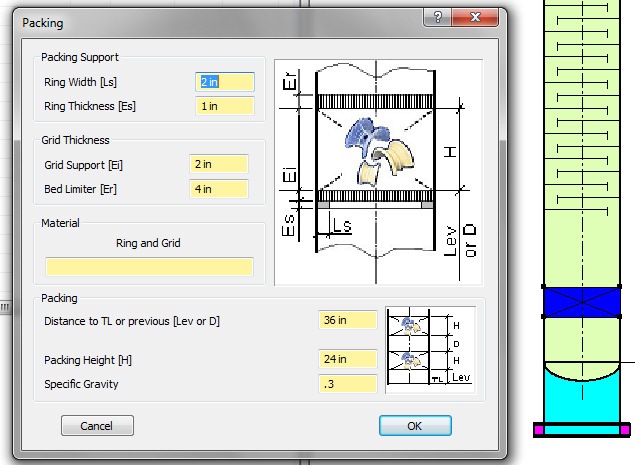Open the help question mark button
Screen dimensions: 635x465
pyautogui.click(x=437, y=17)
